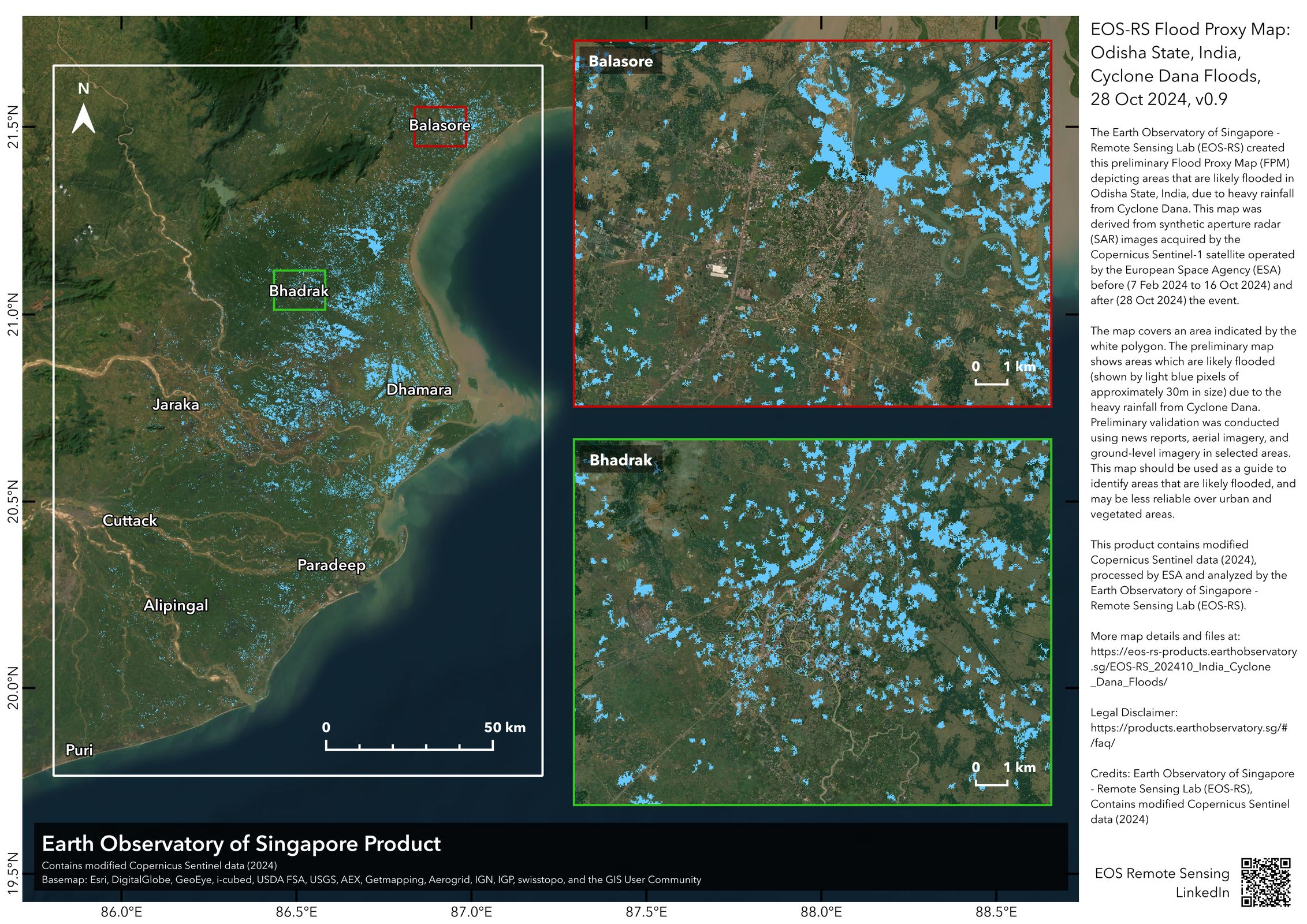The width and height of the screenshot is (1307, 924).
Task: Click the QR code for LinkedIn
Action: [x=1265, y=882]
